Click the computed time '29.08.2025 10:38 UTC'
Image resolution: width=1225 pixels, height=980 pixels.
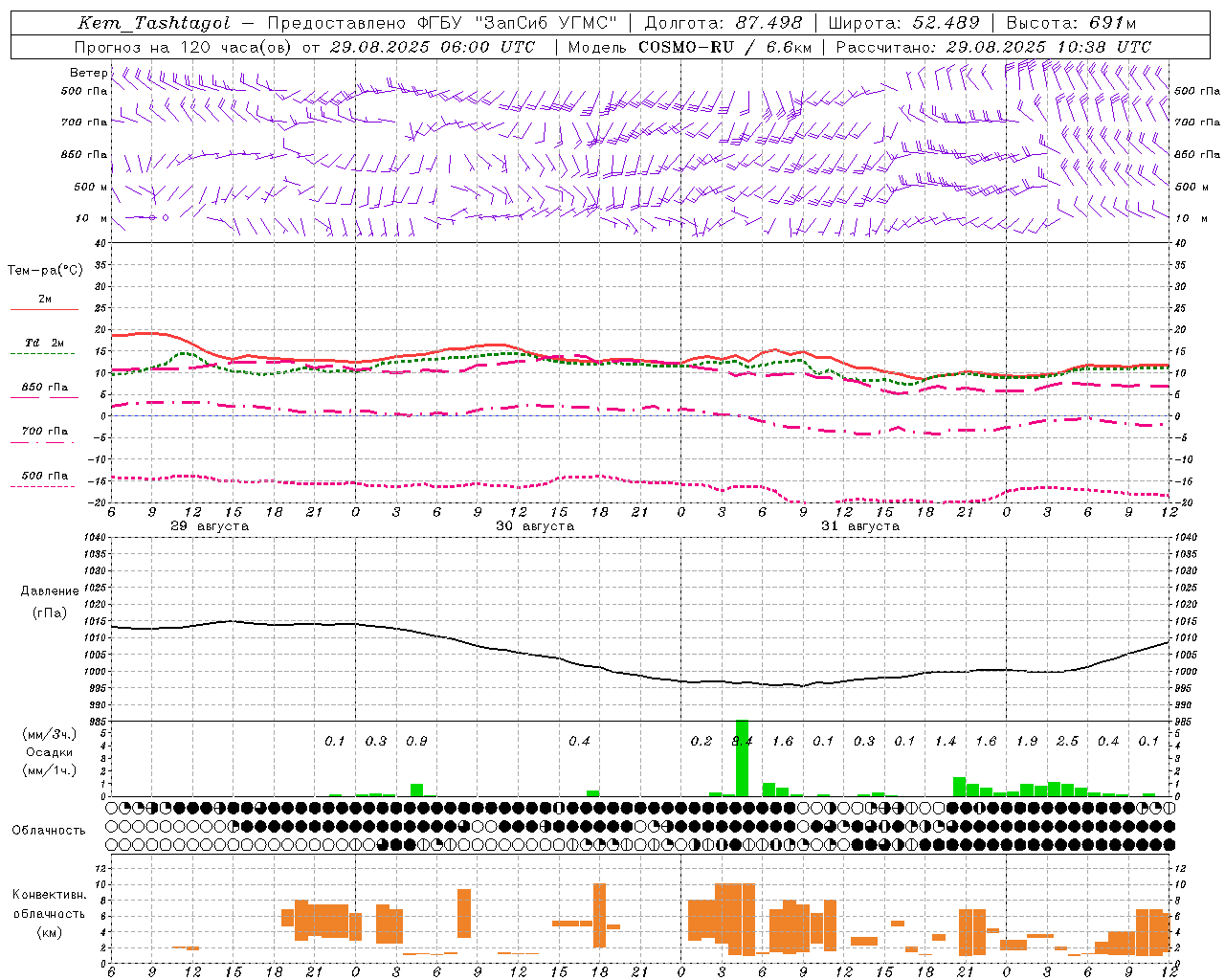pos(1048,47)
